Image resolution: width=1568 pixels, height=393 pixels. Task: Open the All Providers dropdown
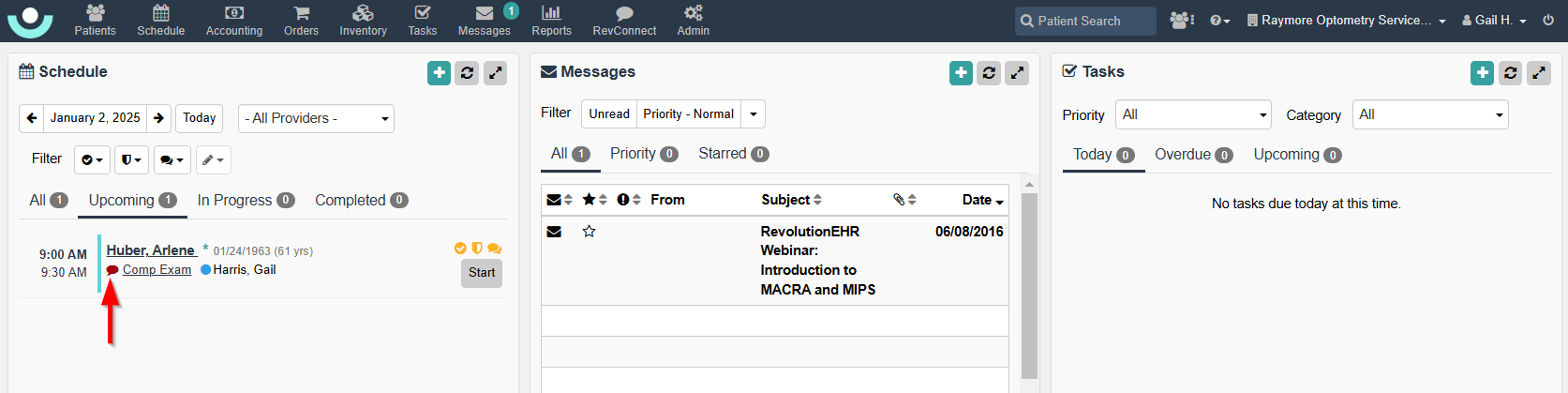[x=316, y=118]
